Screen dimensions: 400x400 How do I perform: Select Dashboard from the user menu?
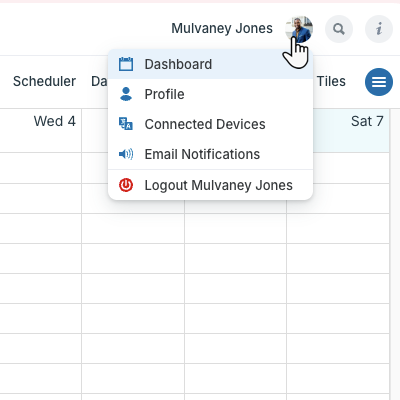(x=211, y=64)
